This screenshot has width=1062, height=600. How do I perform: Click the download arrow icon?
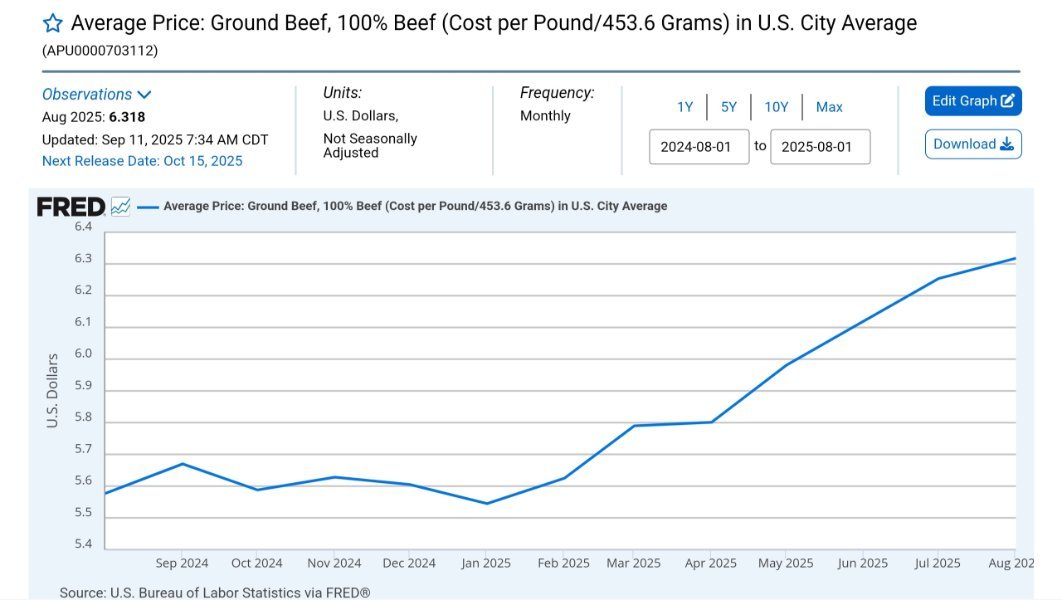click(1006, 144)
